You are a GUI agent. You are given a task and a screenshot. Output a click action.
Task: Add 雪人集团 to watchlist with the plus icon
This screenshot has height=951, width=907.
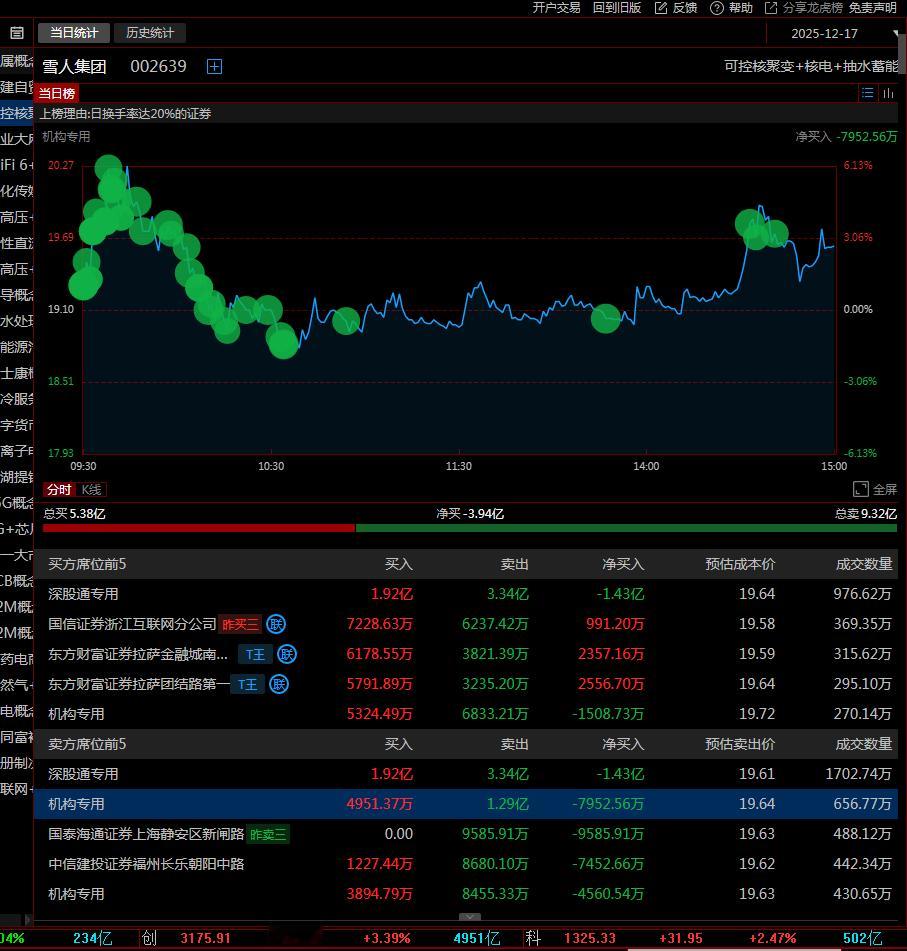214,66
